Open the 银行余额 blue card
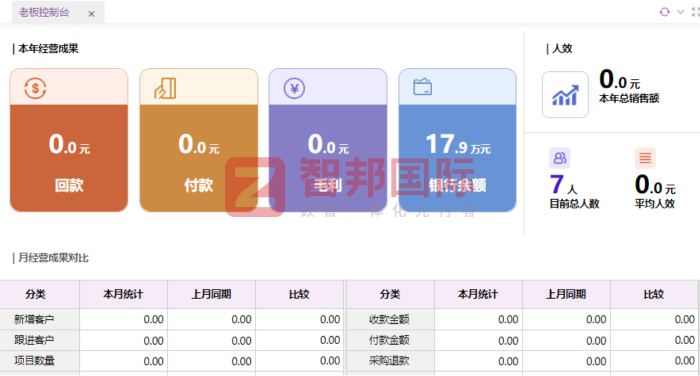Viewport: 700px width, 376px height. 458,140
